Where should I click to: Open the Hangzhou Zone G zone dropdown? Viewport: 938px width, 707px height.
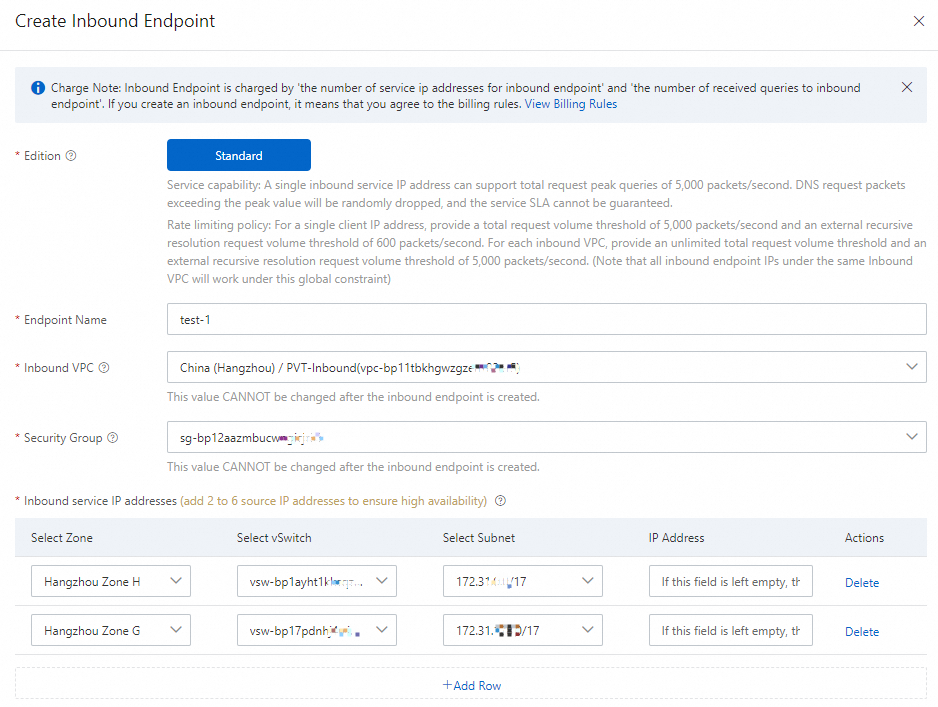coord(111,630)
